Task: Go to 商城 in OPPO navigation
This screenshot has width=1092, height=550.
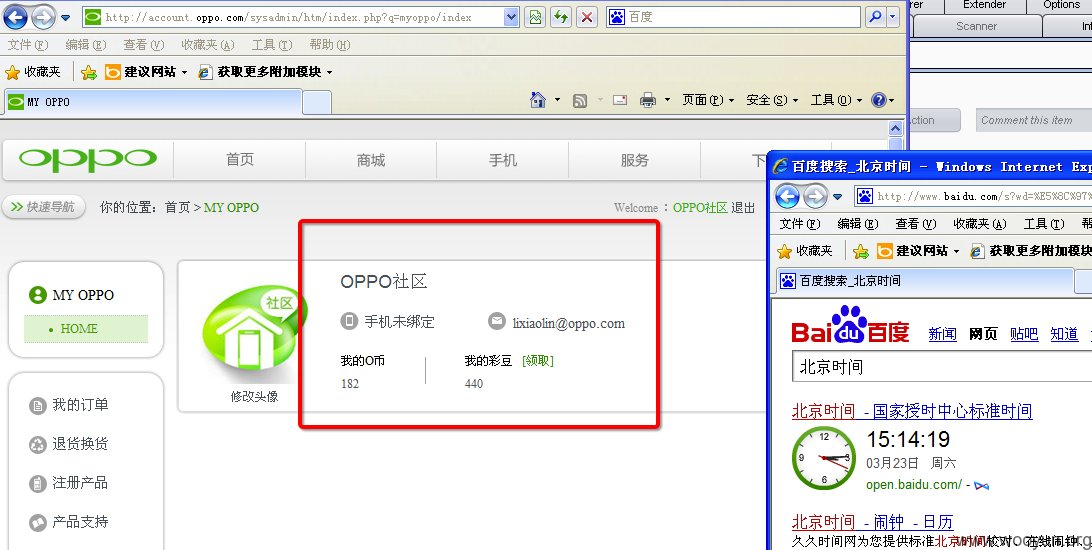Action: pyautogui.click(x=371, y=160)
